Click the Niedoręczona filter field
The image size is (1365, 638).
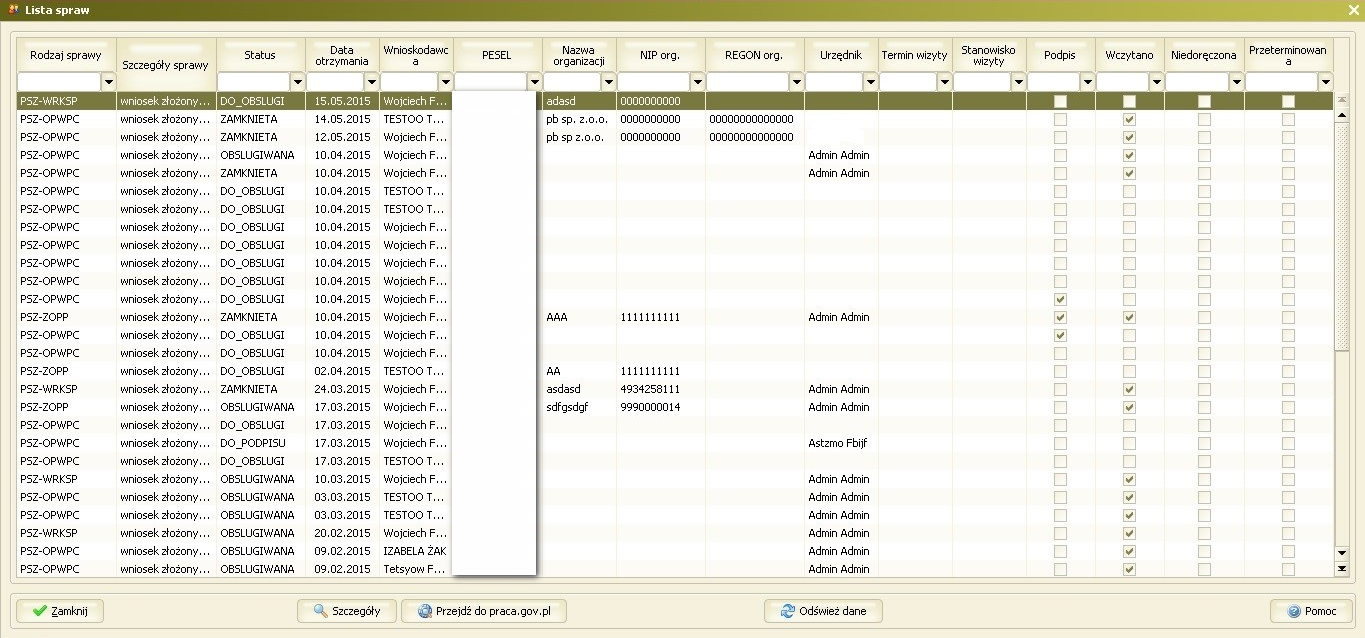[1197, 82]
